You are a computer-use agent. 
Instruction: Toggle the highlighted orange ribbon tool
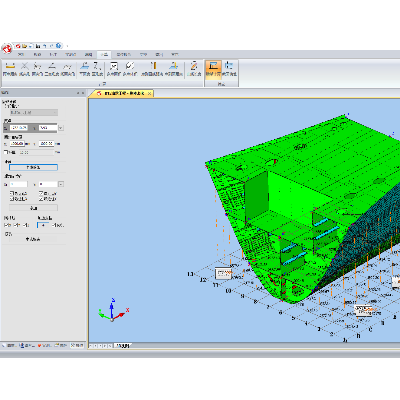point(213,69)
